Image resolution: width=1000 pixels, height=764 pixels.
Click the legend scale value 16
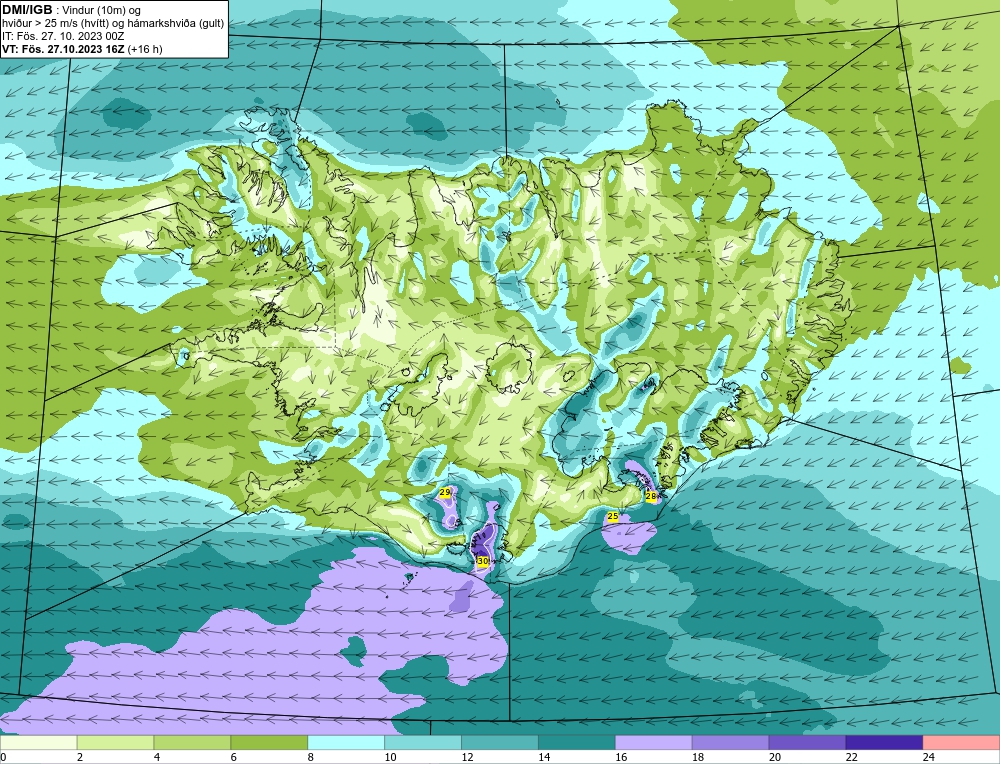pyautogui.click(x=621, y=757)
